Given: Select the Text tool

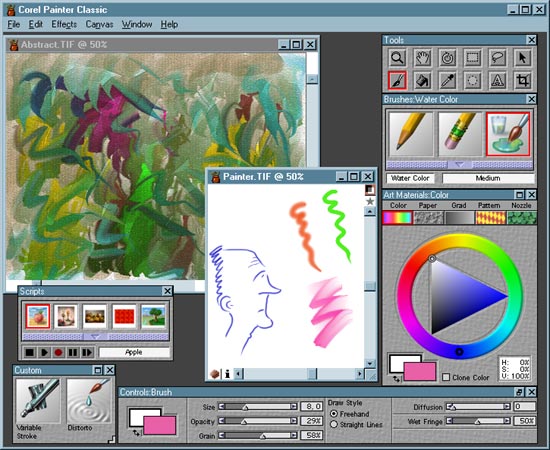Looking at the screenshot, I should point(497,80).
